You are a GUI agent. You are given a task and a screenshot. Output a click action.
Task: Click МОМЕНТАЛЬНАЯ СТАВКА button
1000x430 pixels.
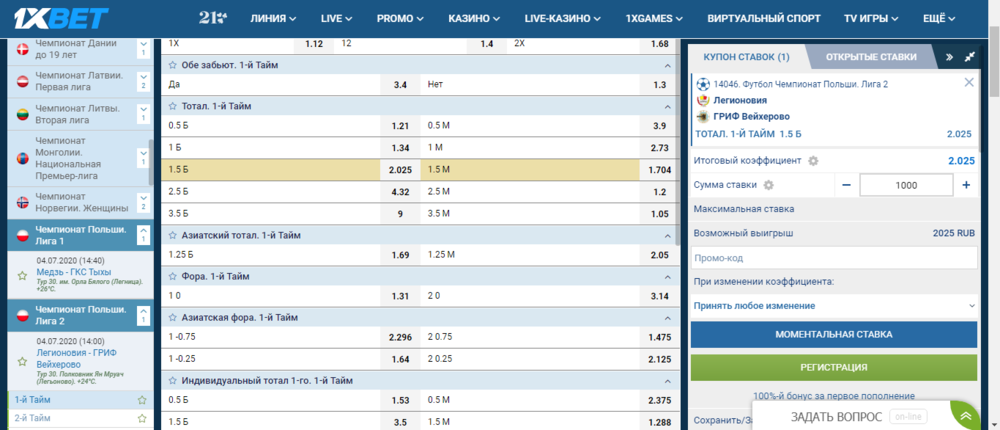click(834, 334)
